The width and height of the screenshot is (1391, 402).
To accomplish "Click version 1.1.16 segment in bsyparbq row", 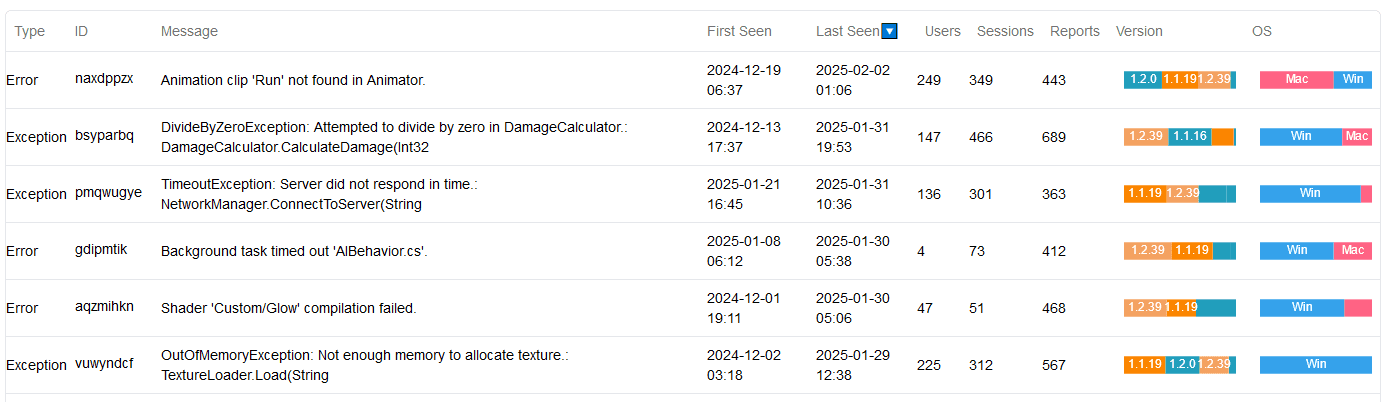I will tap(1189, 137).
